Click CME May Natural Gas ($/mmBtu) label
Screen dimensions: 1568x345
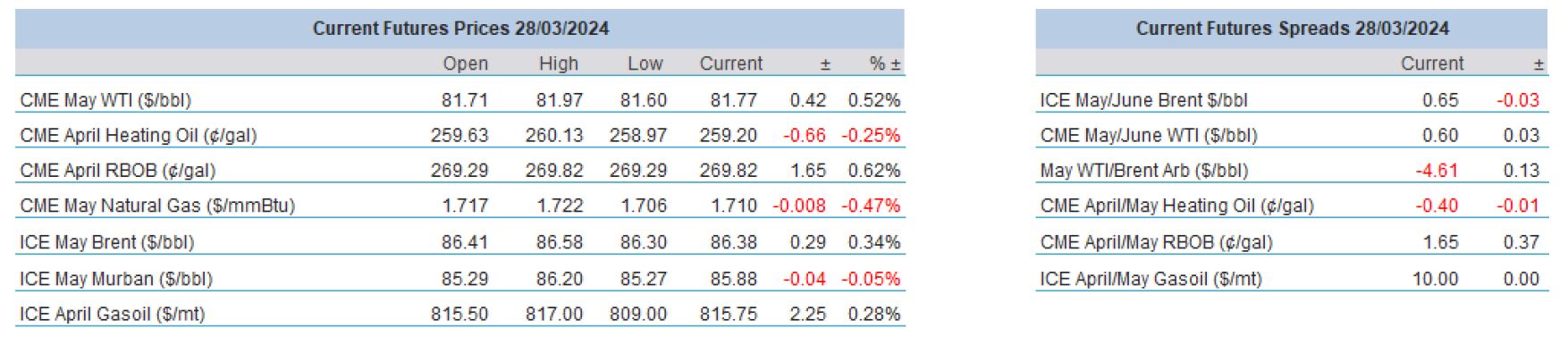click(x=157, y=206)
